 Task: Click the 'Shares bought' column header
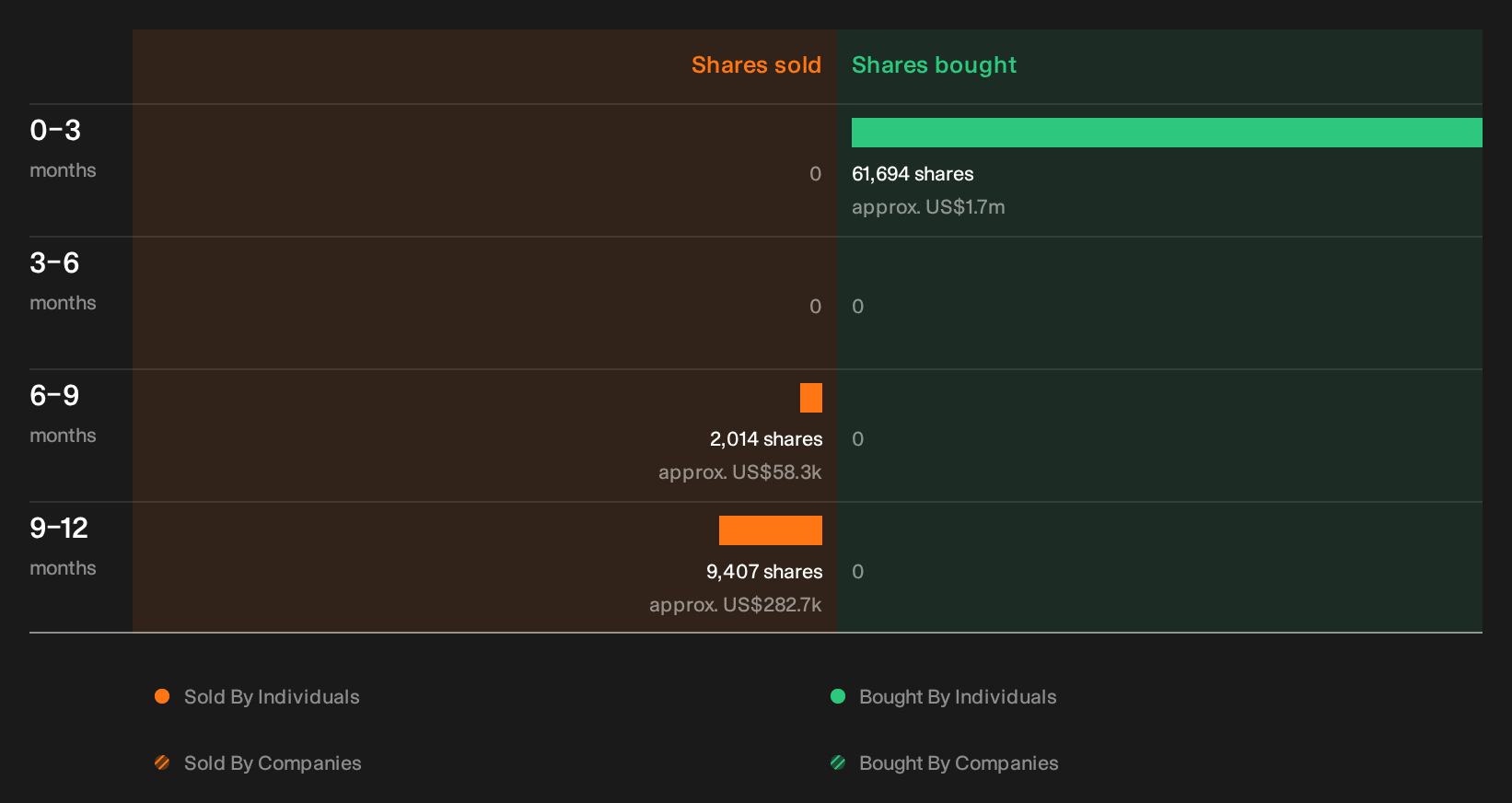pos(934,65)
